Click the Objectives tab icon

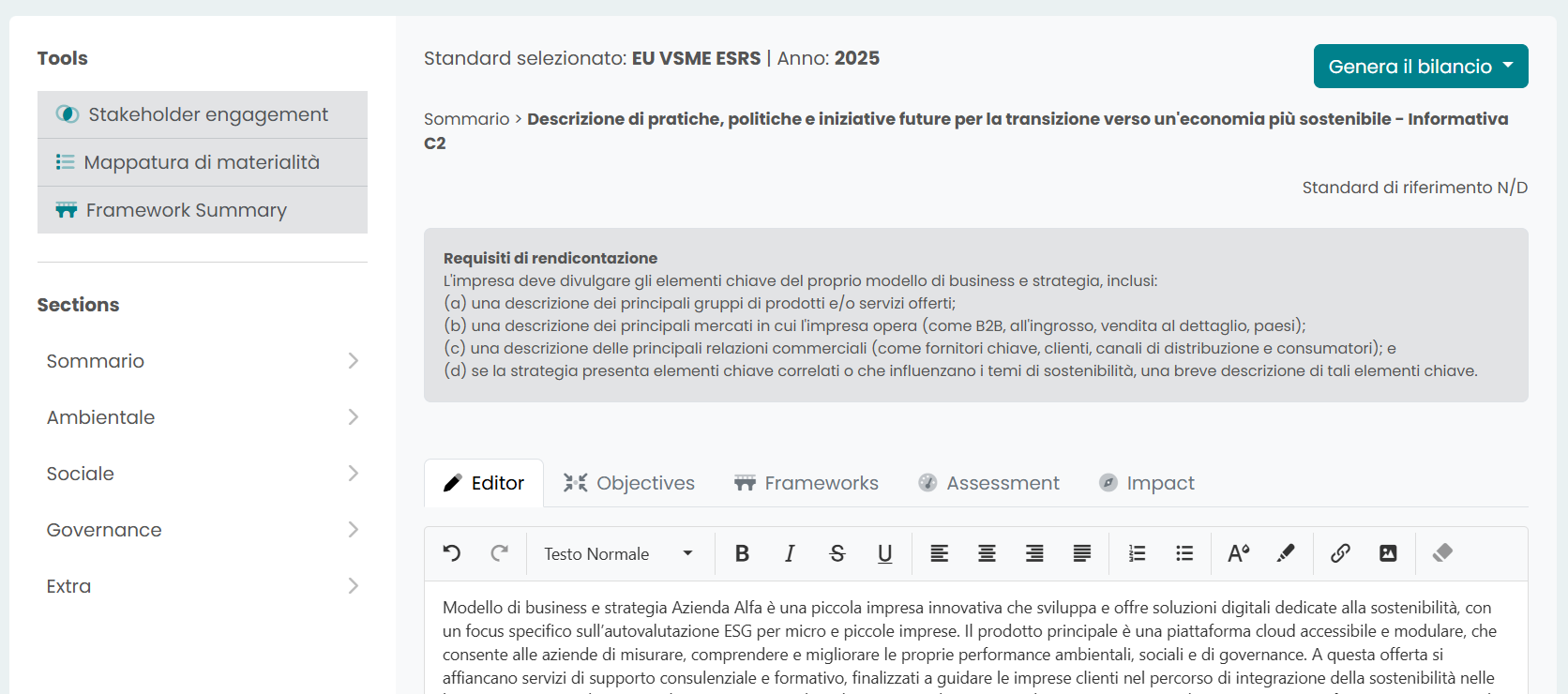[575, 483]
